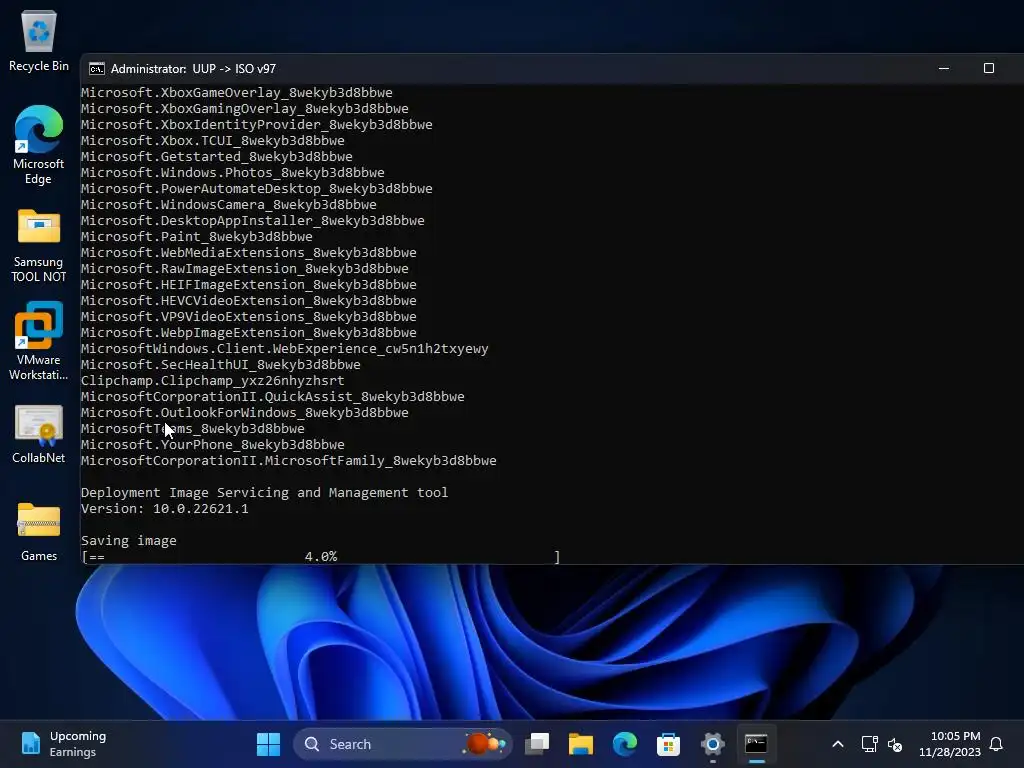Click the Administrator: UUP -> ISO v97 title text
This screenshot has width=1024, height=768.
point(193,69)
